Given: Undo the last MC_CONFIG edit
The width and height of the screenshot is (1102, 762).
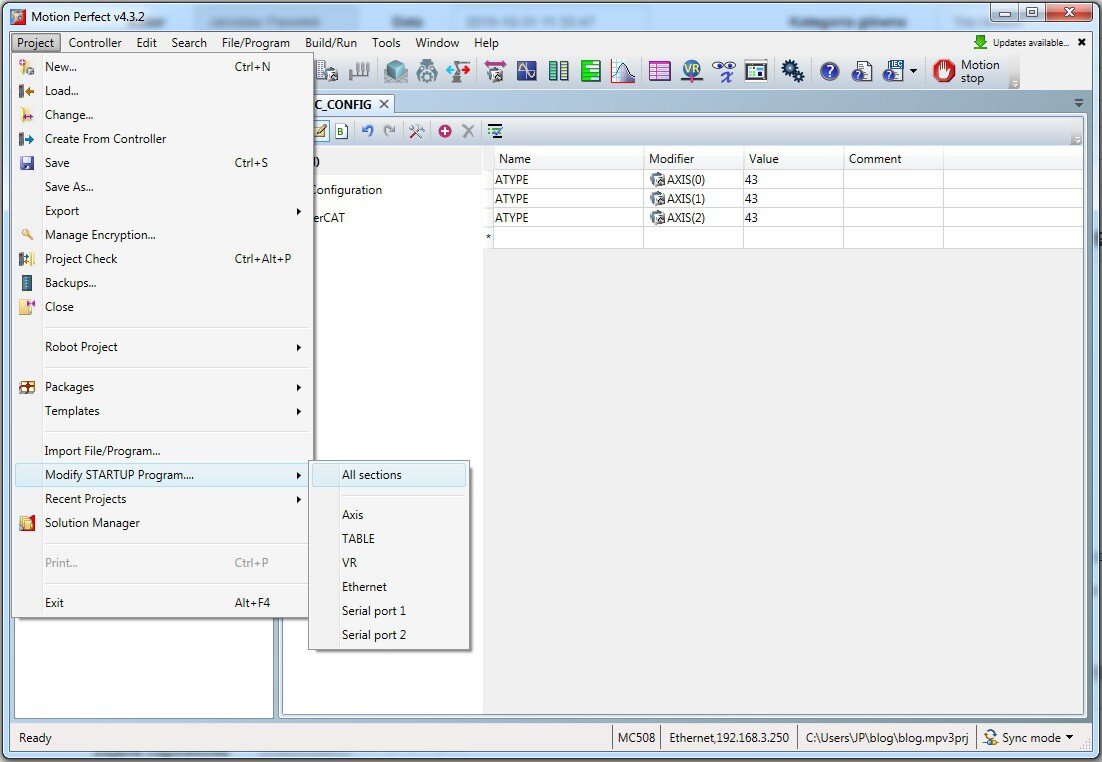Looking at the screenshot, I should pos(367,131).
